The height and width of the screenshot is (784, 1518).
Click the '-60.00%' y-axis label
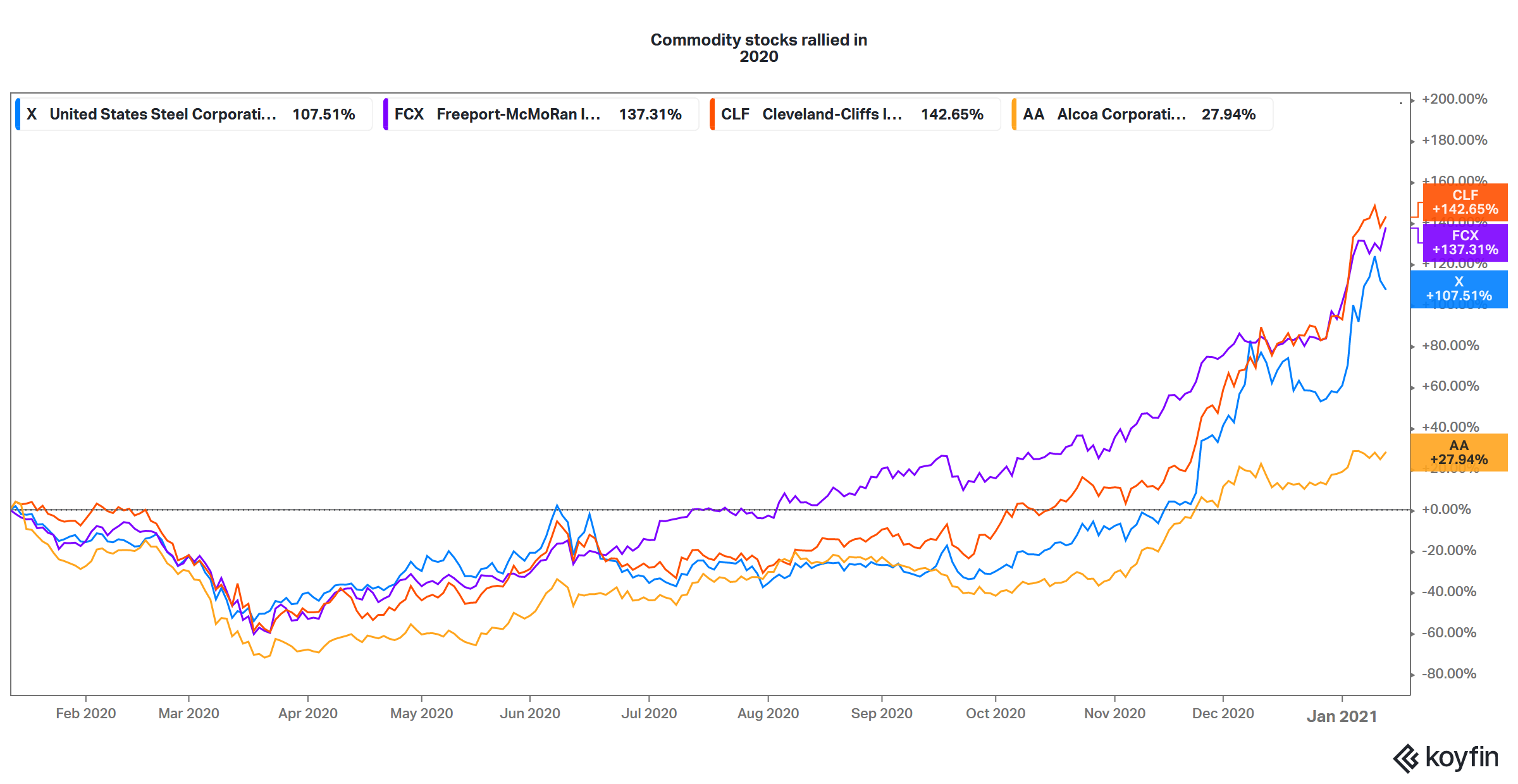click(1449, 633)
